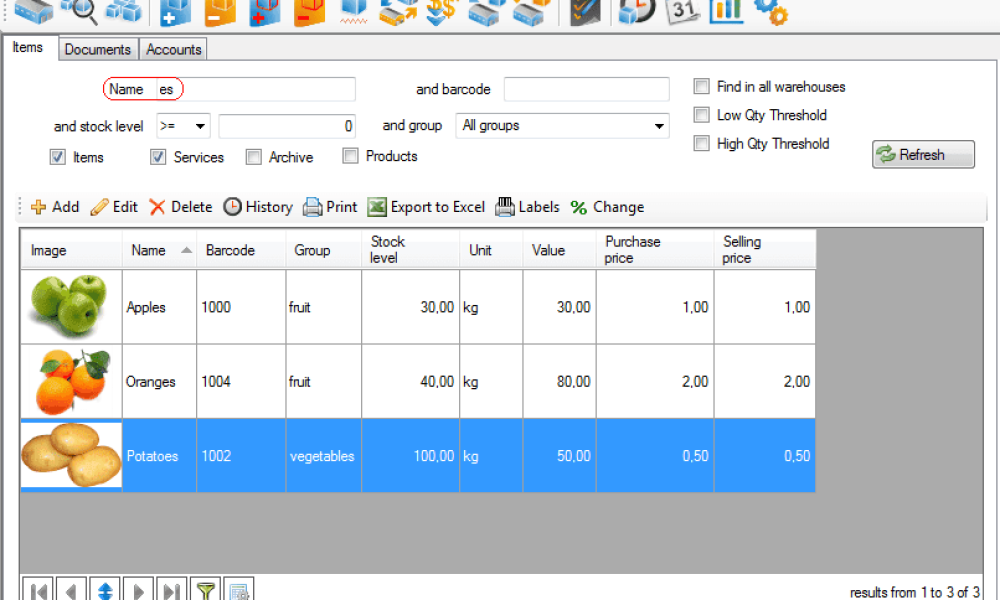
Task: Select the Apples name cell
Action: [159, 307]
